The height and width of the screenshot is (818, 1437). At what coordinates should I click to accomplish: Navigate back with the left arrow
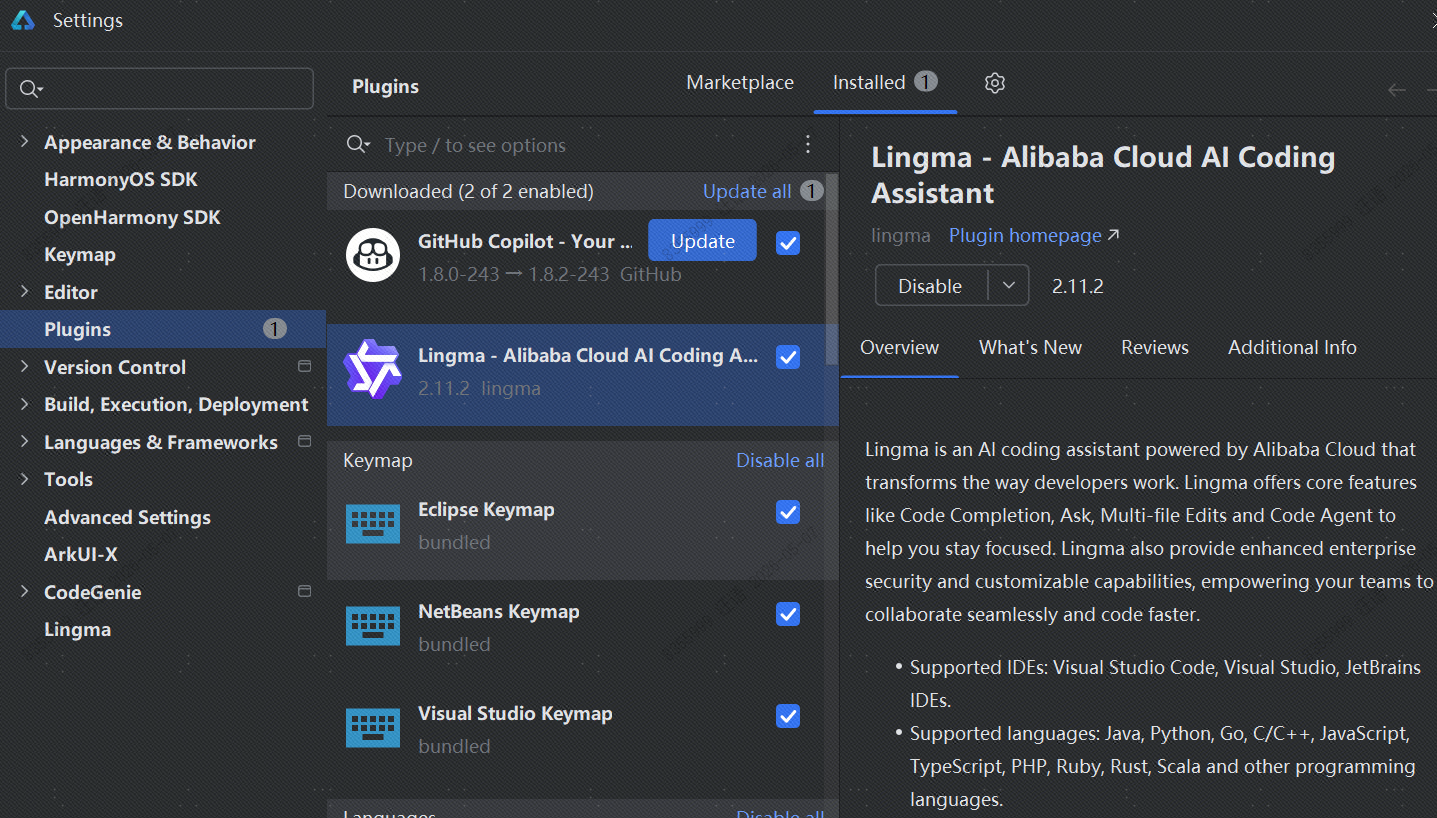click(x=1397, y=90)
